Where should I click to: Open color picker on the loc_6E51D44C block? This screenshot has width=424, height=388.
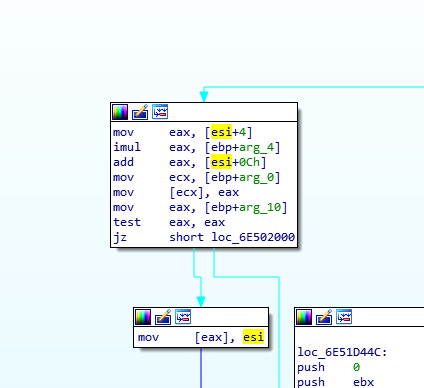(x=304, y=317)
